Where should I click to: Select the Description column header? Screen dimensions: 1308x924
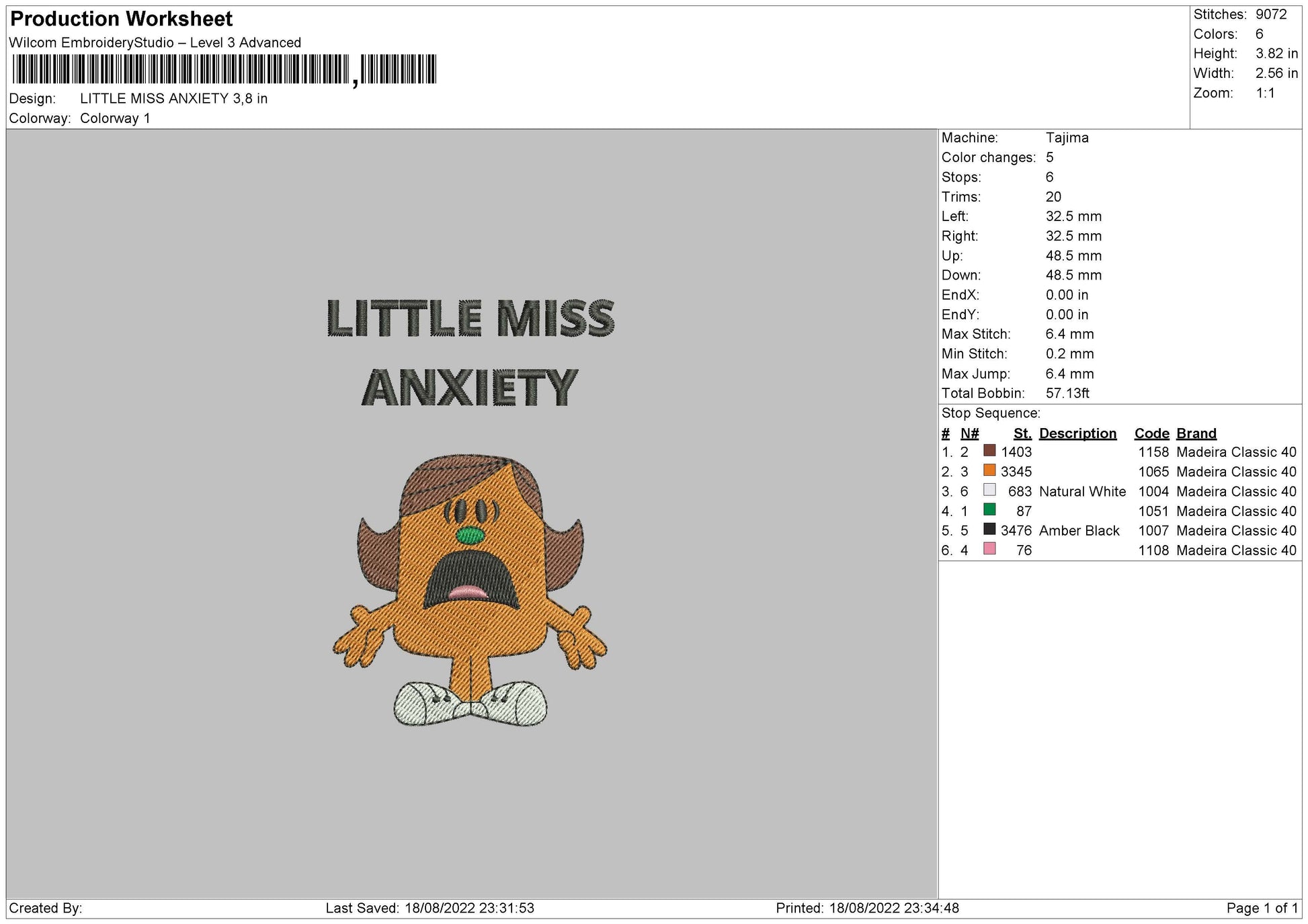point(1078,433)
